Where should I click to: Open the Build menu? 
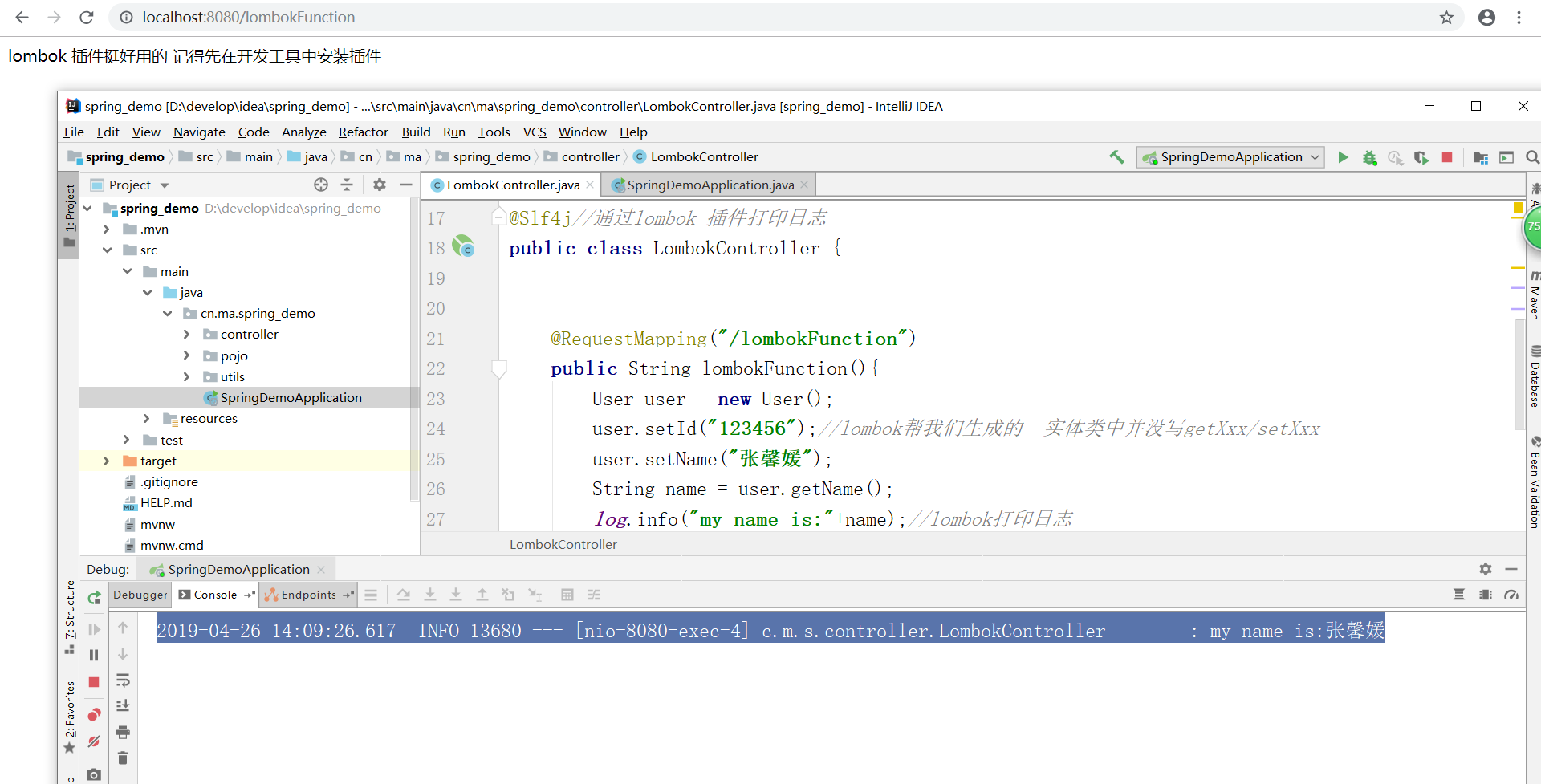416,132
